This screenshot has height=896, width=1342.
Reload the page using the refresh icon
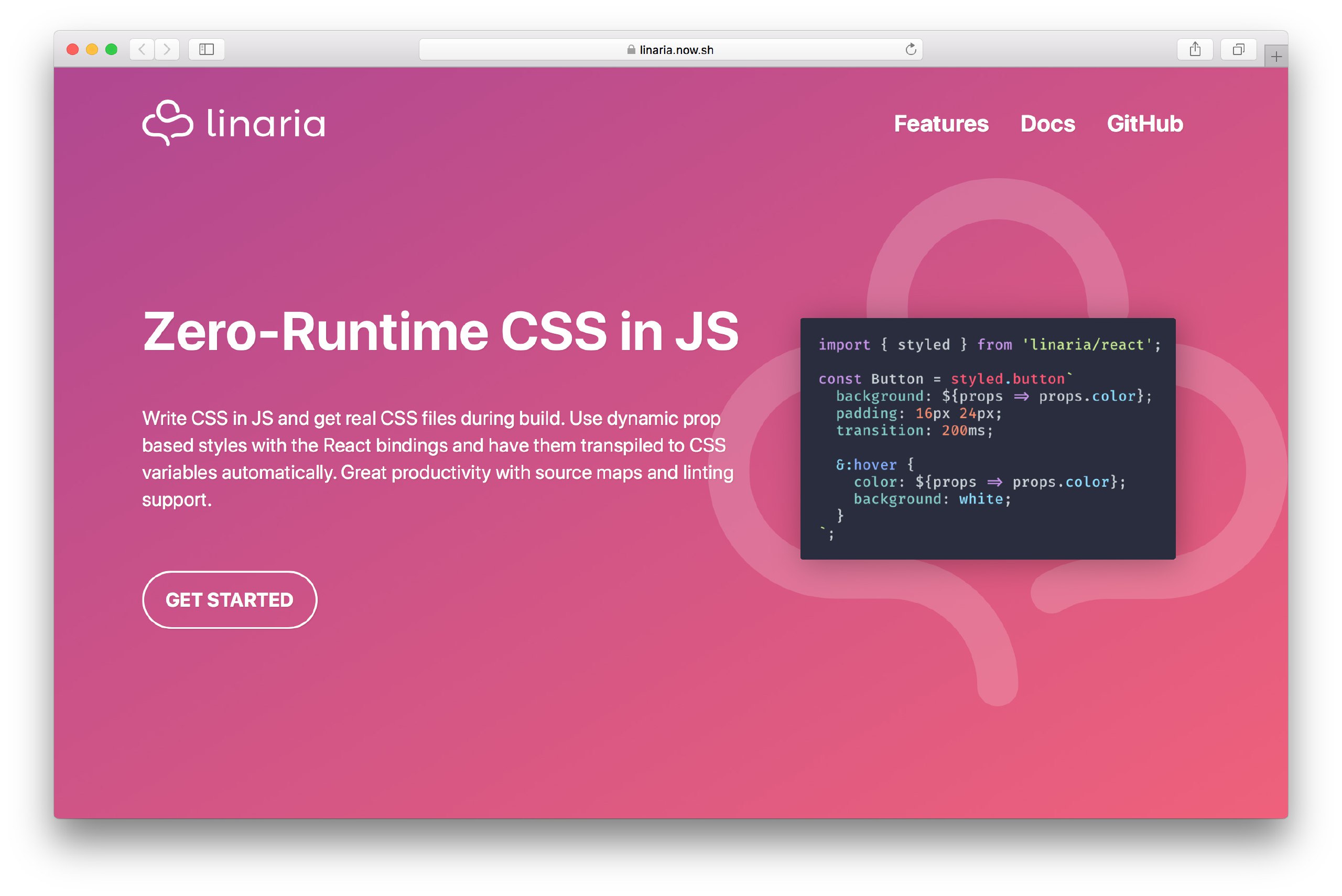(911, 49)
